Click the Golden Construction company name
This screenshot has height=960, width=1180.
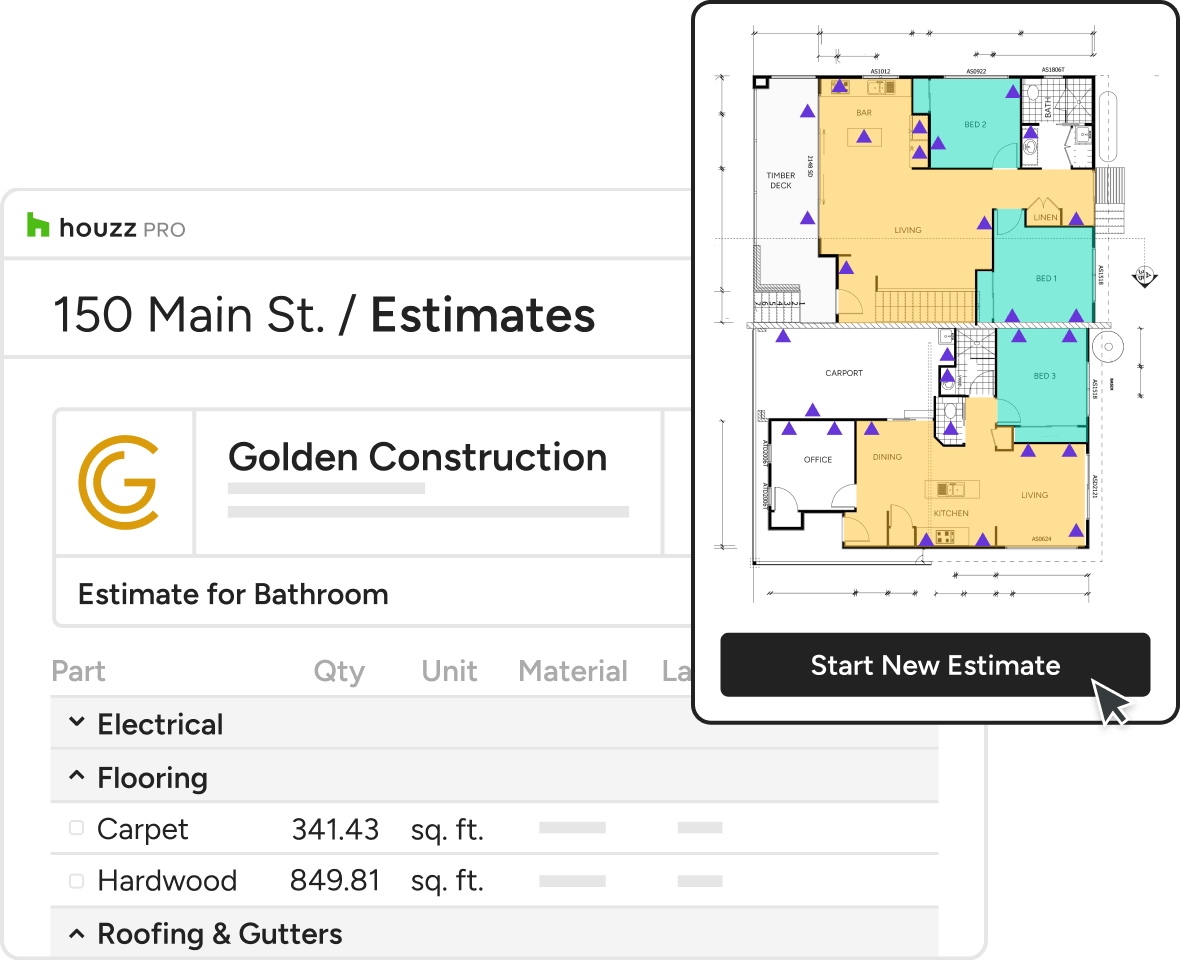(x=417, y=457)
